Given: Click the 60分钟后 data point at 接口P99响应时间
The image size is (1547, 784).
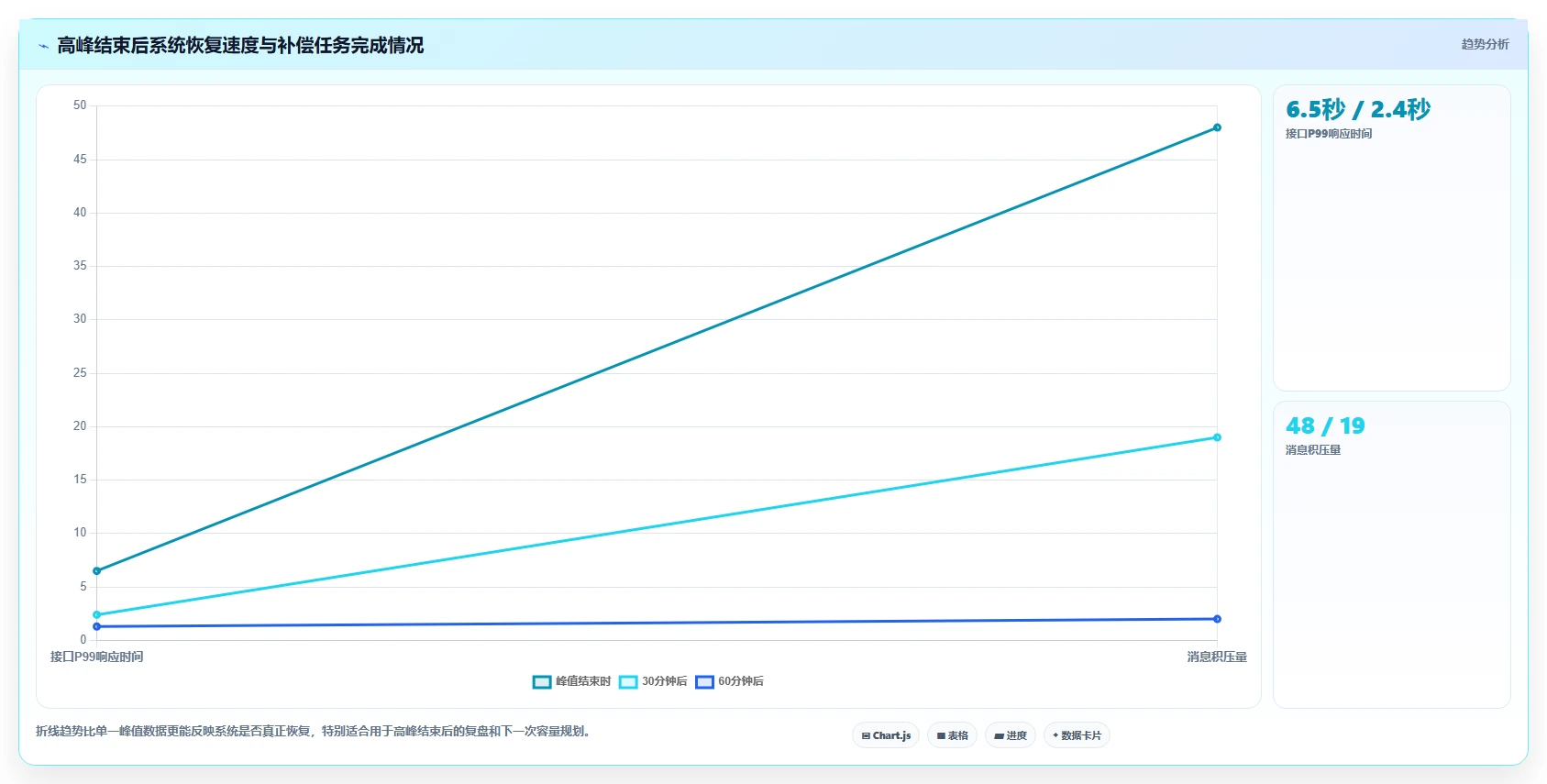Looking at the screenshot, I should [x=96, y=626].
